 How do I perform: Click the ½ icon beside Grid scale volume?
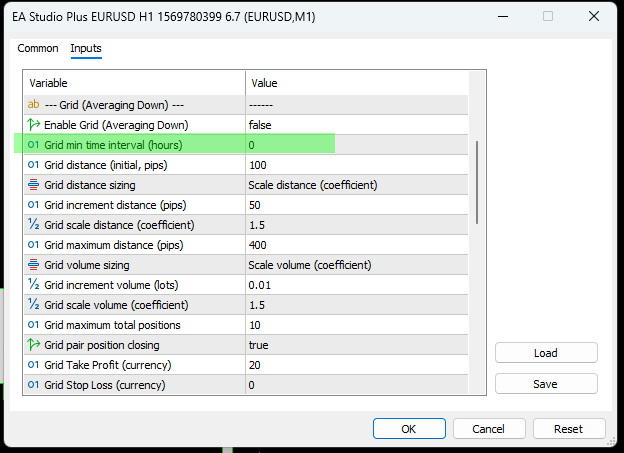(x=33, y=304)
